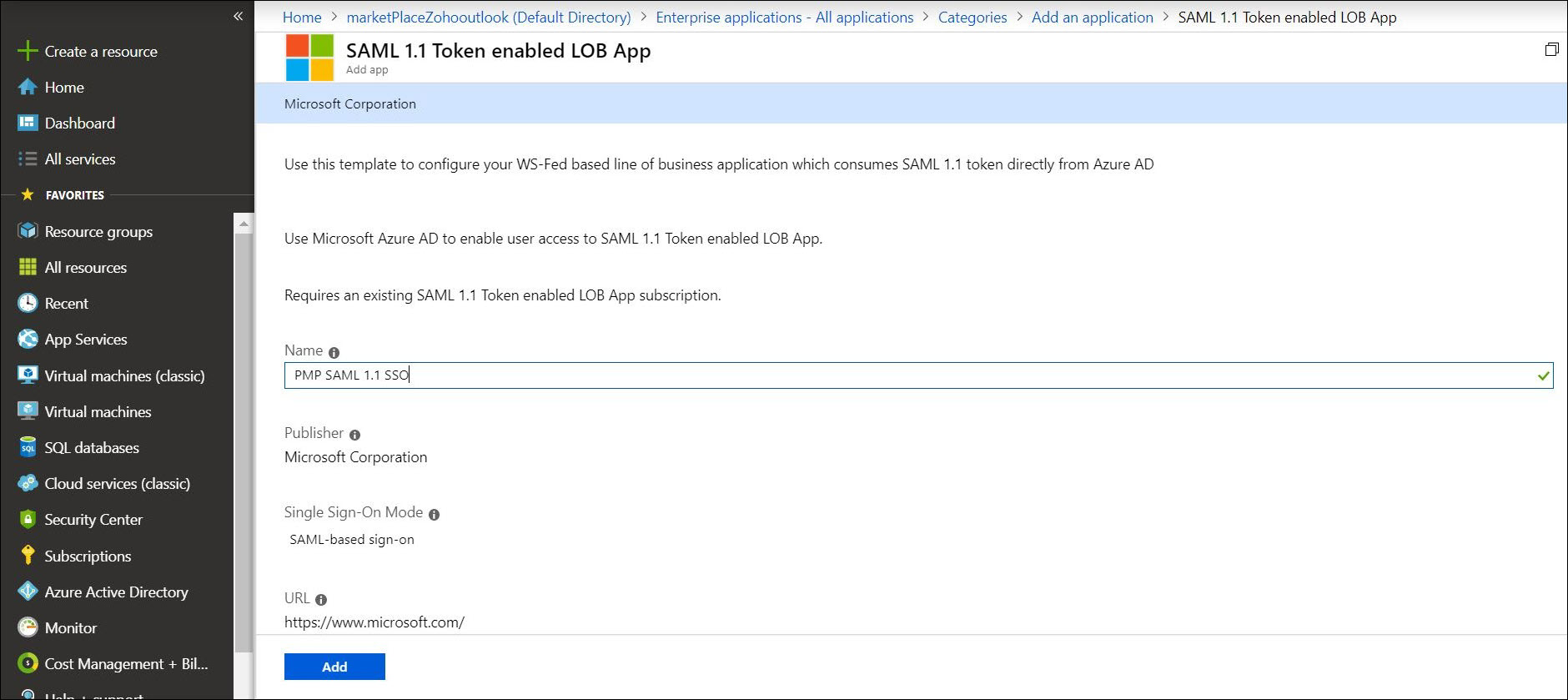Open All services in the sidebar
Screen dimensions: 1568x700
tap(80, 159)
